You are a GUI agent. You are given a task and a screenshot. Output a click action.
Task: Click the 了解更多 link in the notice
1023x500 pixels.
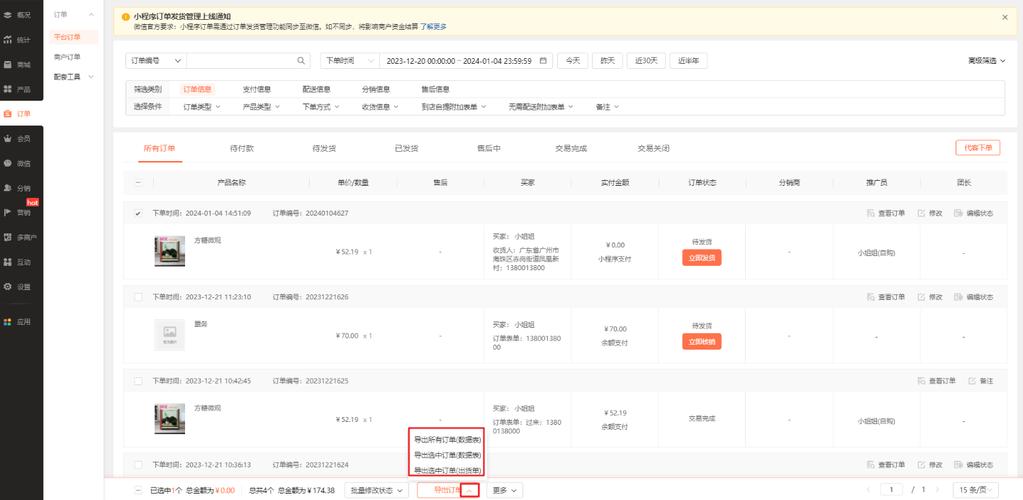coord(433,26)
